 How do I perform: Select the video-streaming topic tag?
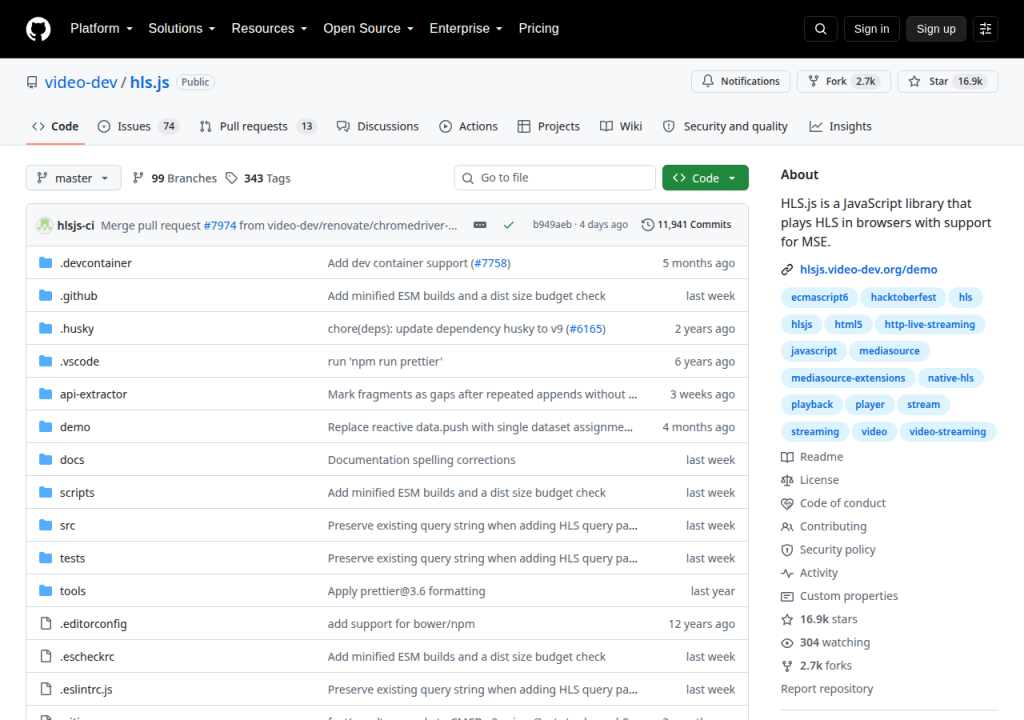(948, 432)
